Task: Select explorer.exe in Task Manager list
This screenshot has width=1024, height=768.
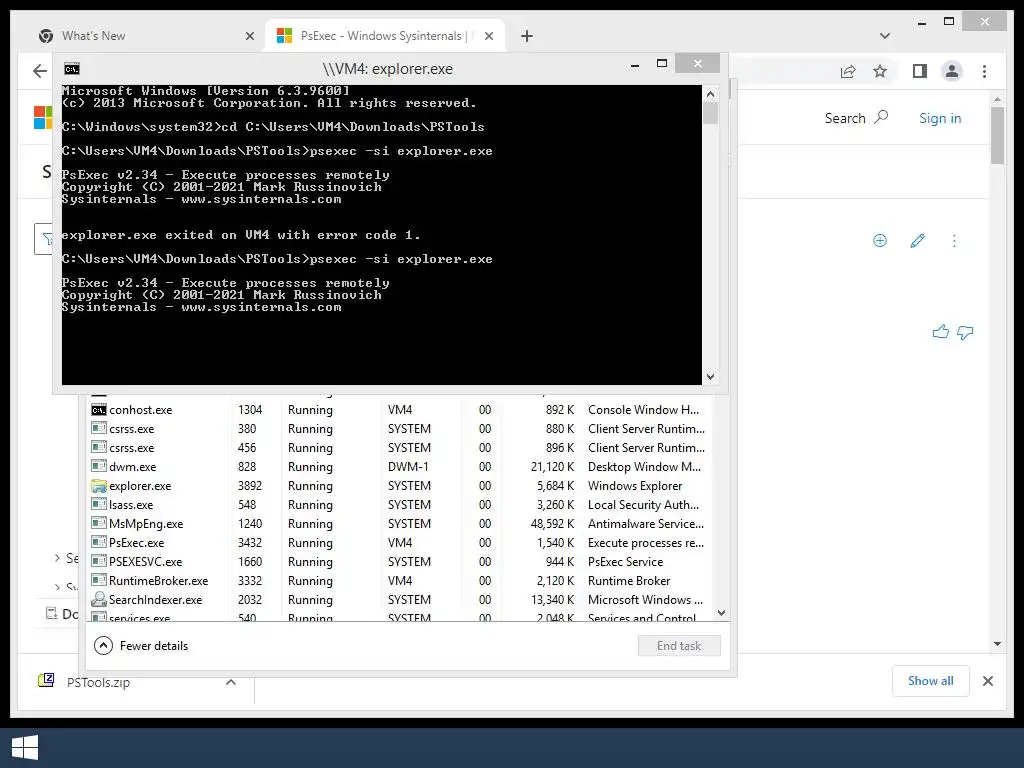Action: 400,485
